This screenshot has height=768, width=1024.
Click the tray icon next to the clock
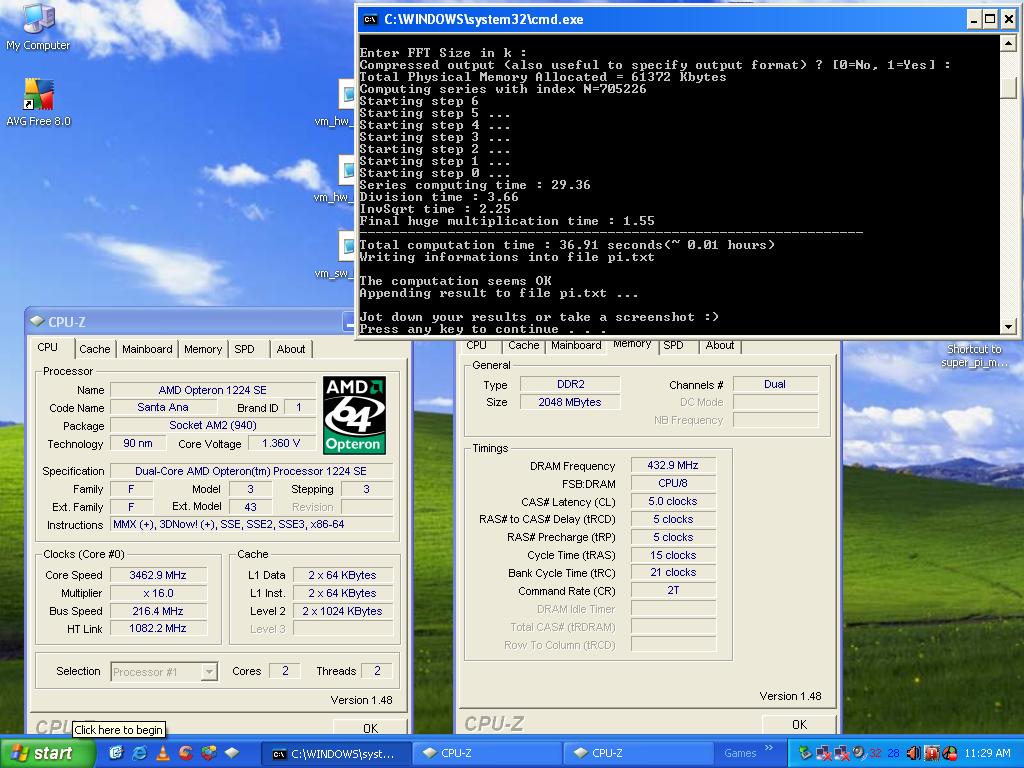click(950, 753)
